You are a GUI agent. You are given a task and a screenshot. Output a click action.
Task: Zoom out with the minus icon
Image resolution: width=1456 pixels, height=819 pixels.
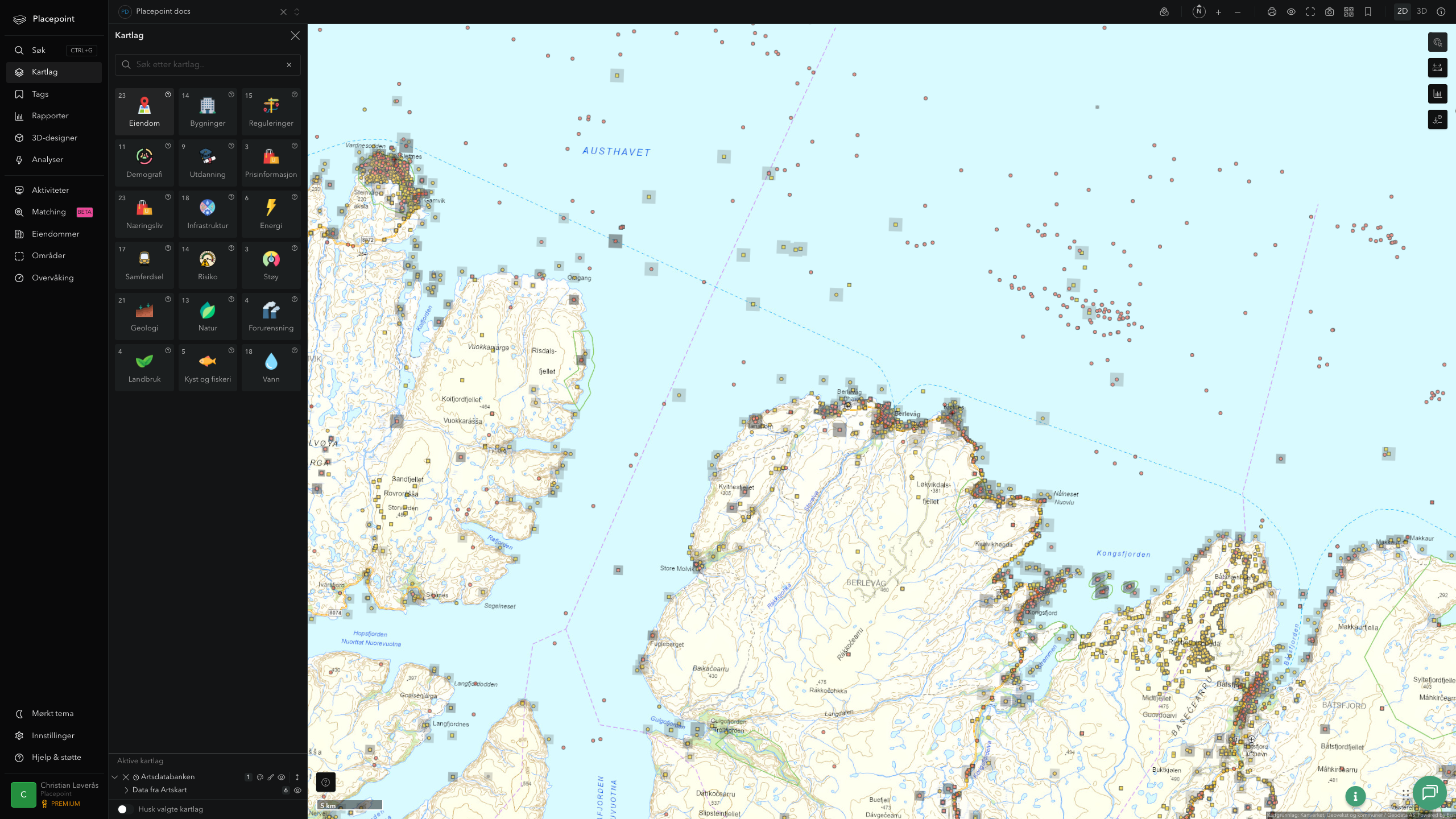point(1238,12)
